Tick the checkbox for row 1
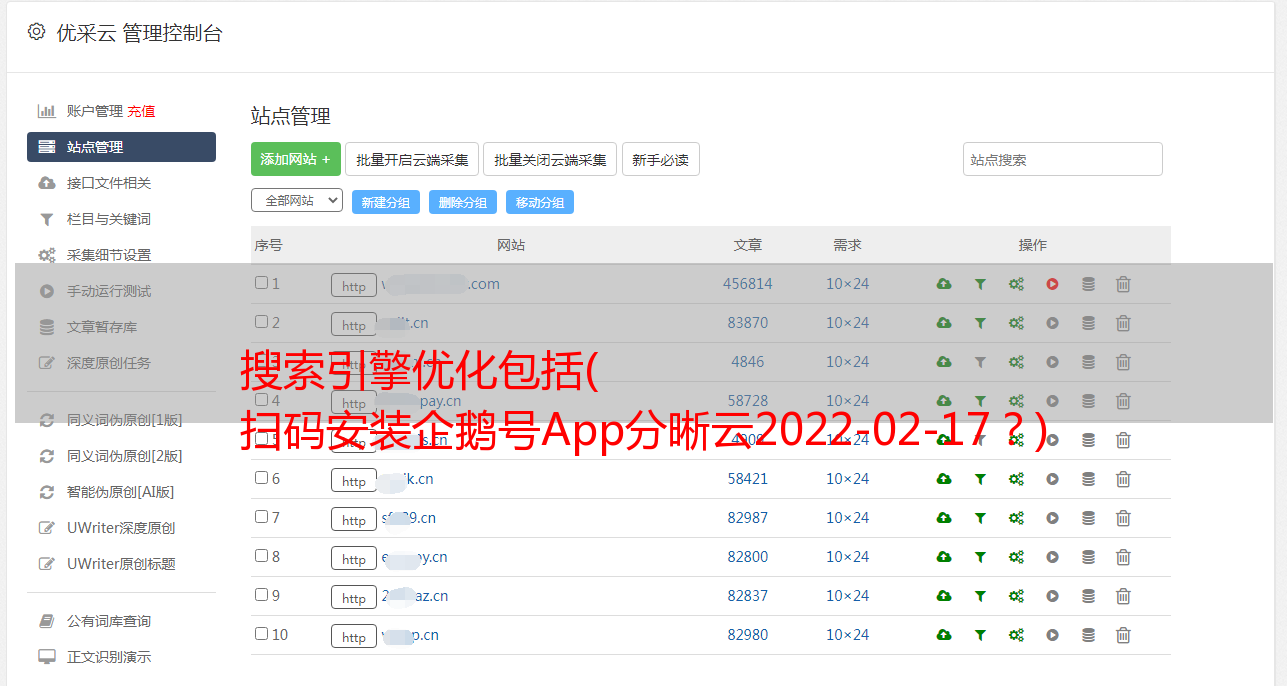The width and height of the screenshot is (1287, 686). pos(261,283)
